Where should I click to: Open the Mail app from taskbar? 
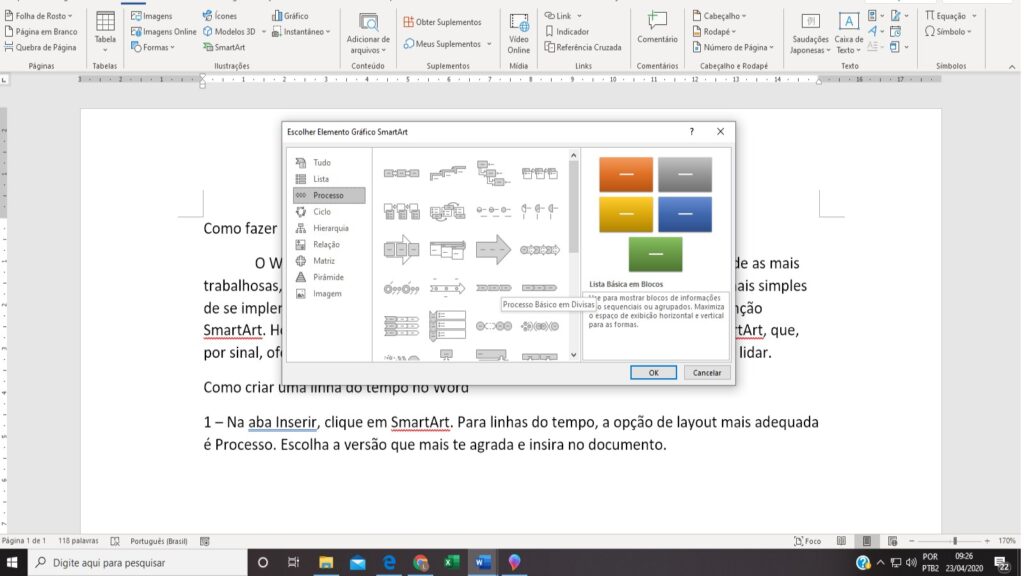(358, 562)
